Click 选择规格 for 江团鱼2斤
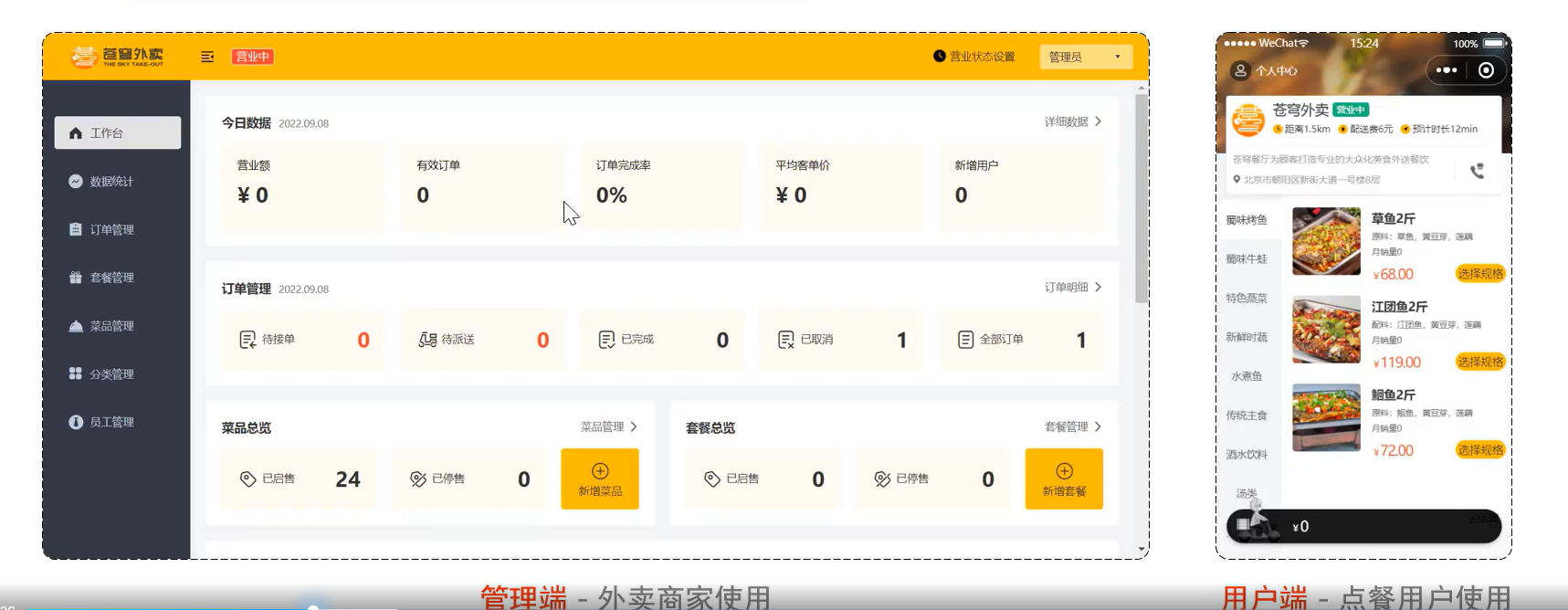1568x610 pixels. tap(1479, 362)
